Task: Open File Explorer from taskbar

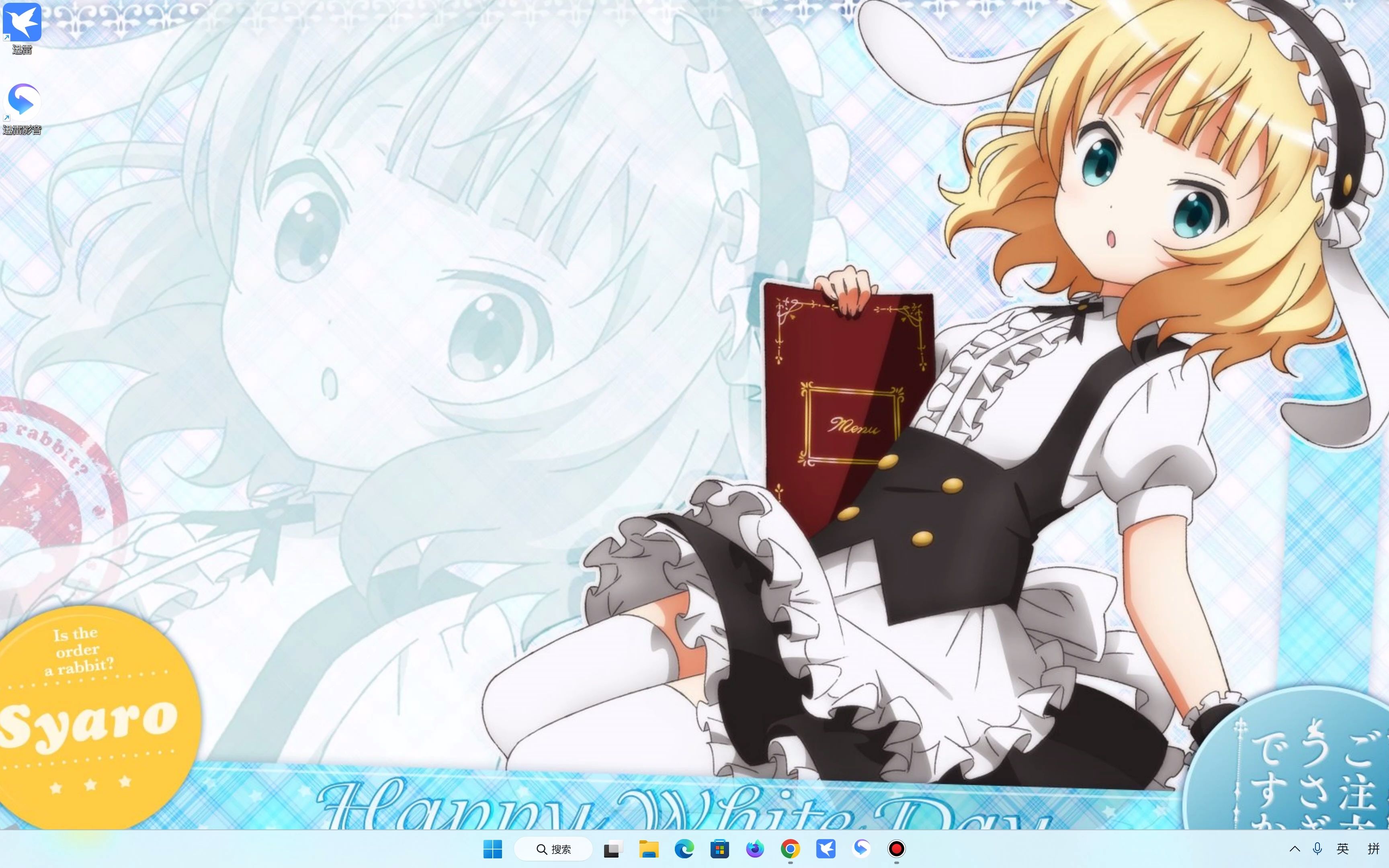Action: pos(649,849)
